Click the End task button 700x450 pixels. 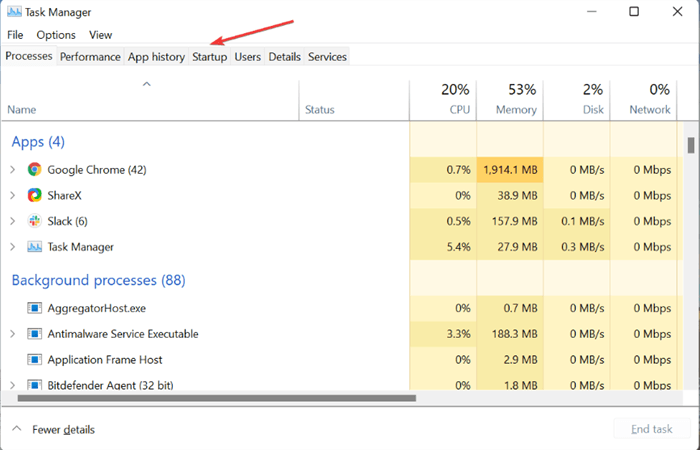pos(652,429)
